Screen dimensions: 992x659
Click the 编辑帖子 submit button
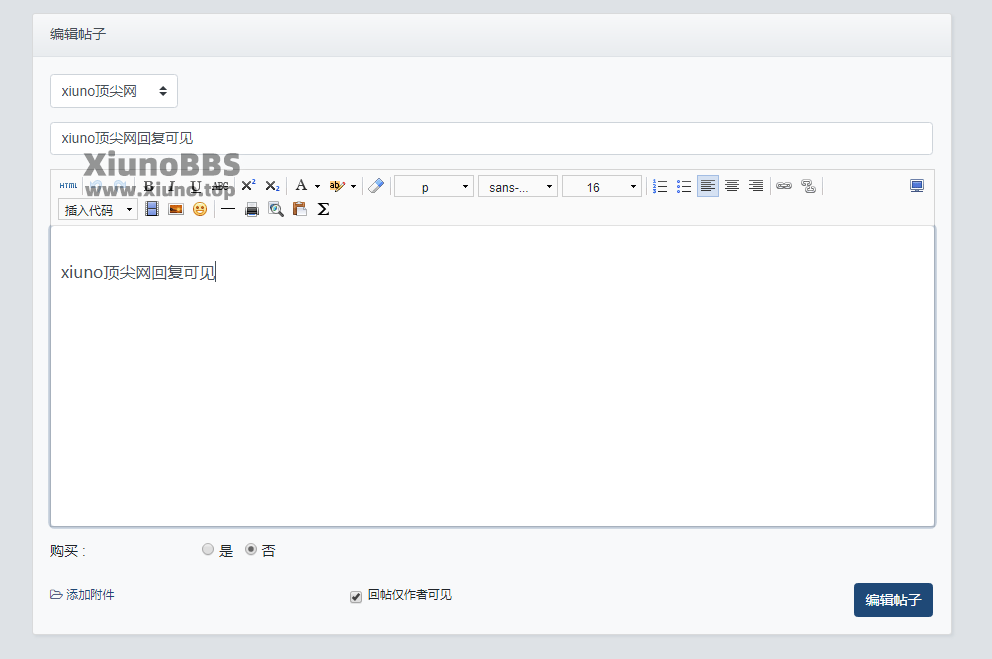893,600
